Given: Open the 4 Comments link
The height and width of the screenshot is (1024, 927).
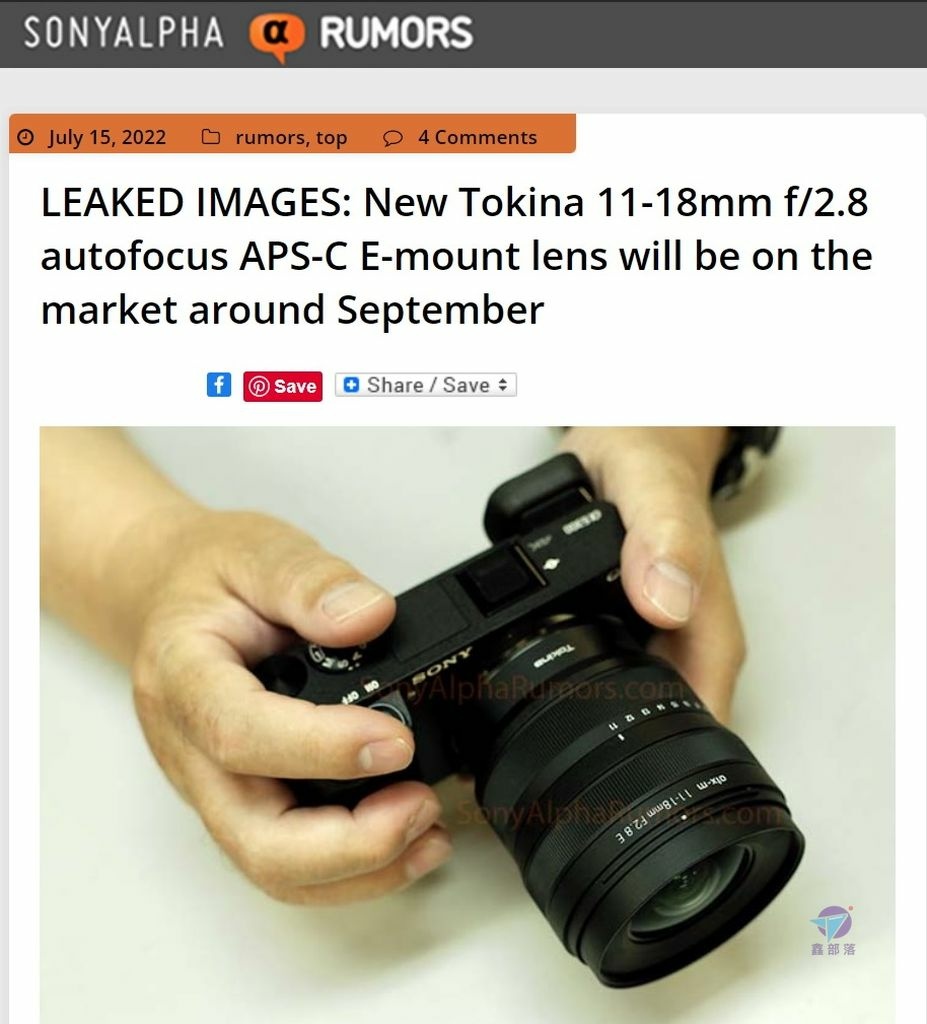Looking at the screenshot, I should click(478, 137).
